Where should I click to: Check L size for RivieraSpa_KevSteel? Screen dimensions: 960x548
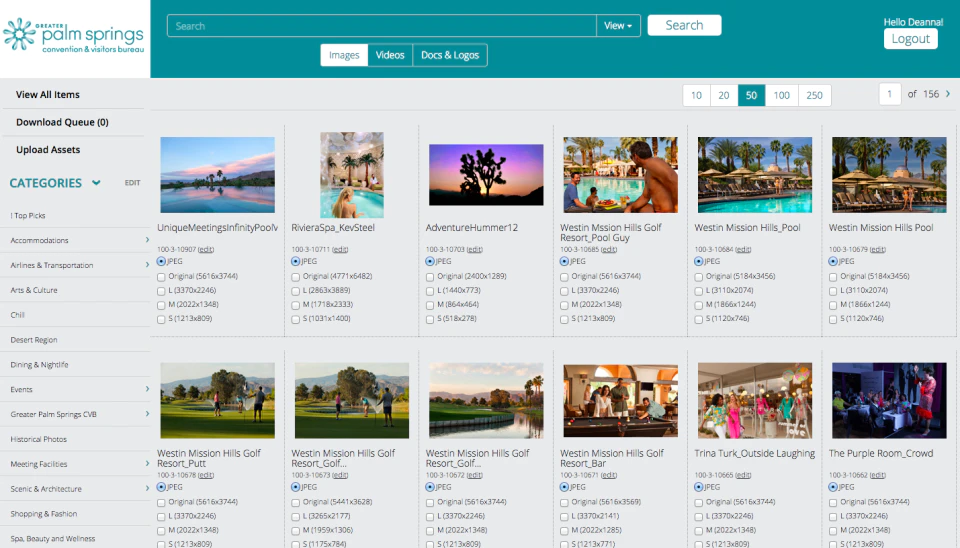[296, 291]
